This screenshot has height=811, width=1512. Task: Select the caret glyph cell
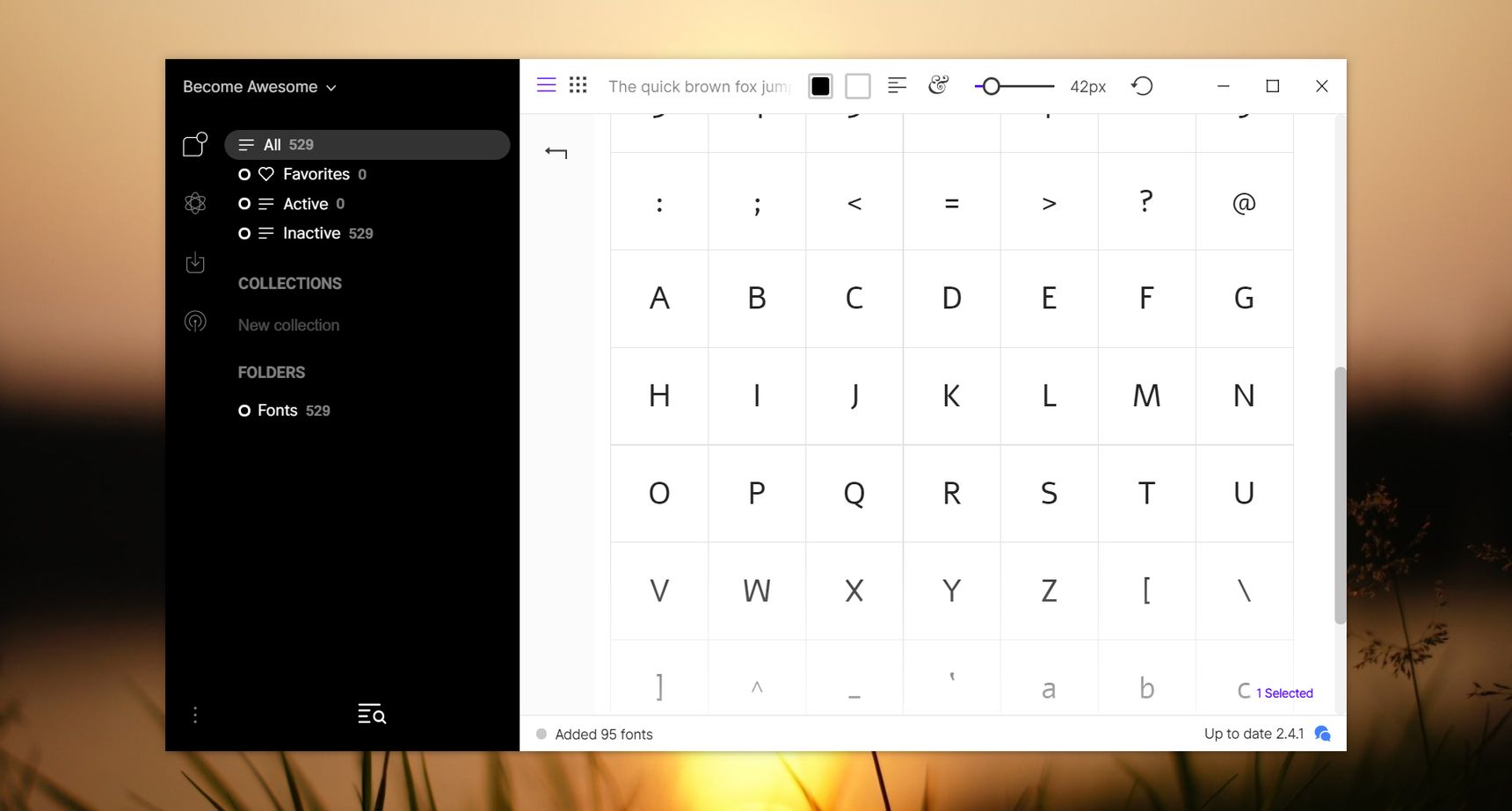pyautogui.click(x=757, y=678)
